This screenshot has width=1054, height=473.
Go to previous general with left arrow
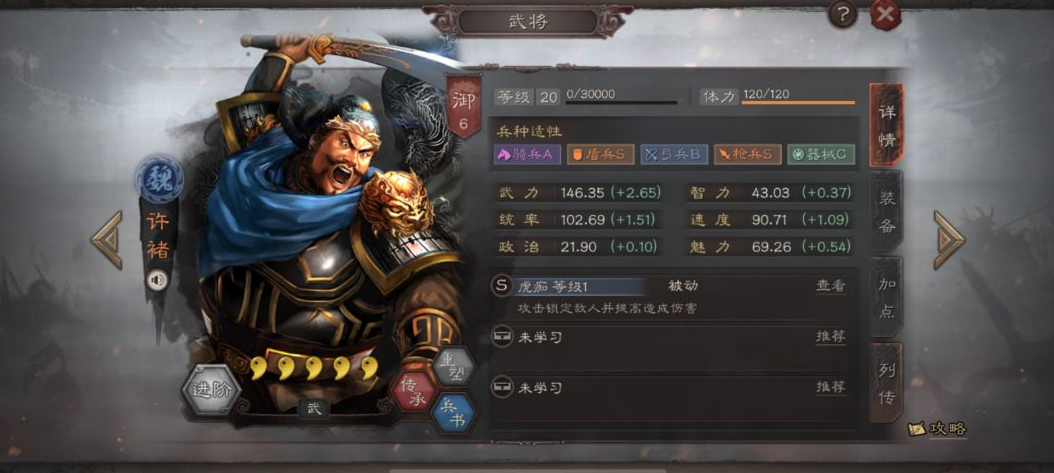coord(108,240)
